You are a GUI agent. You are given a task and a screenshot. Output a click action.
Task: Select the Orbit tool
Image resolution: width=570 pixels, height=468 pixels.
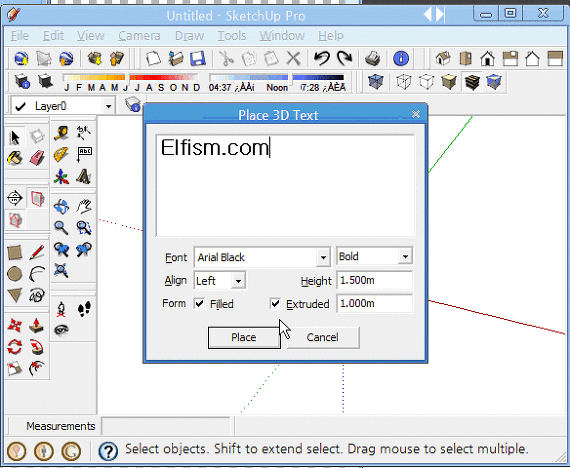(61, 207)
